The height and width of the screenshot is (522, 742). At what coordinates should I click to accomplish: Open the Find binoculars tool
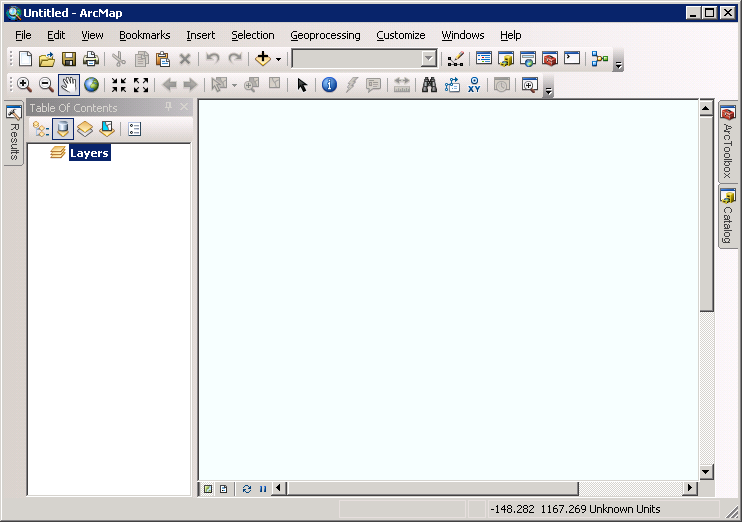[429, 85]
